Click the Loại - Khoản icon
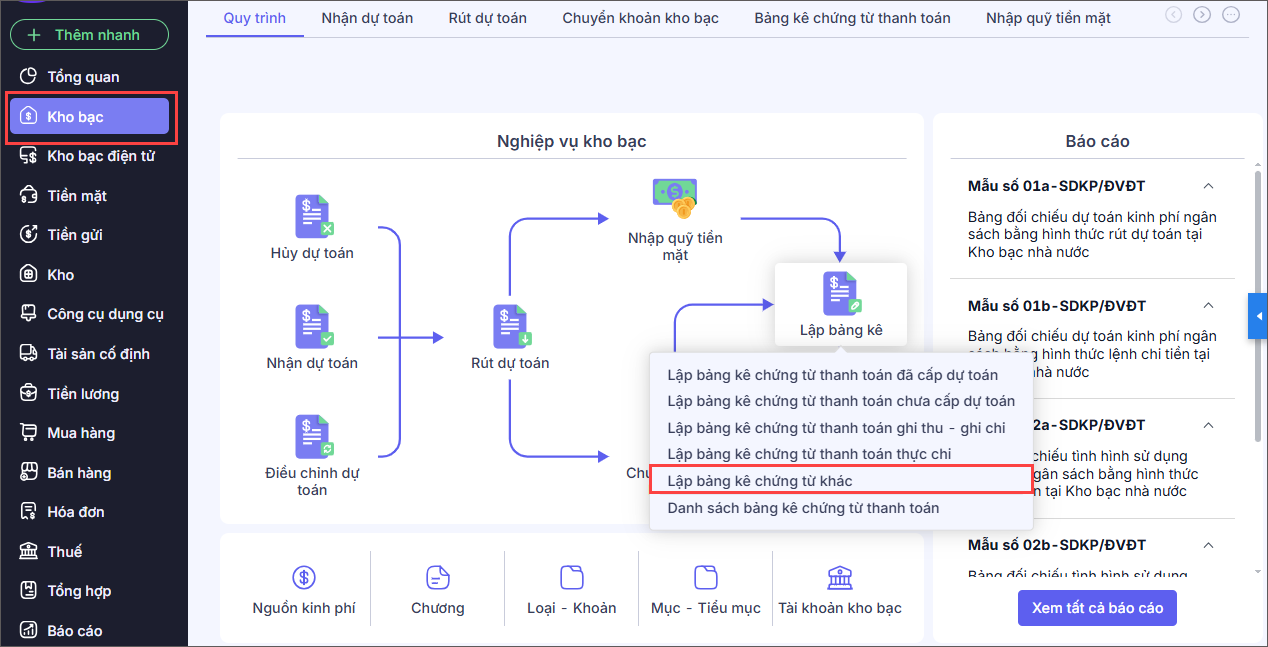 [x=572, y=577]
